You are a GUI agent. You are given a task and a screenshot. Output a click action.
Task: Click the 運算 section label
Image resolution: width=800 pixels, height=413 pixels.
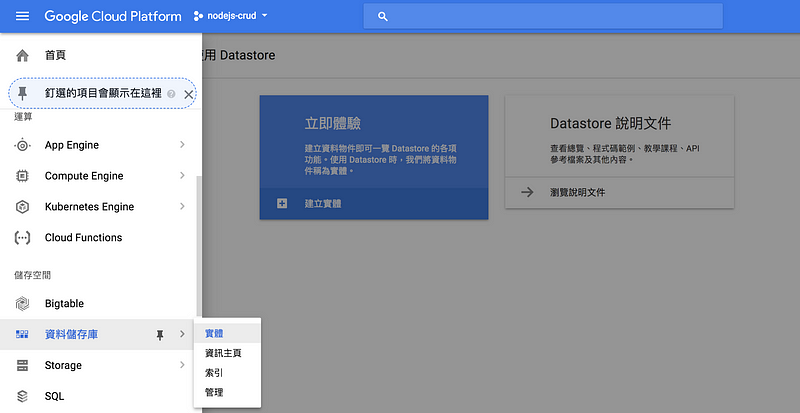[x=22, y=117]
